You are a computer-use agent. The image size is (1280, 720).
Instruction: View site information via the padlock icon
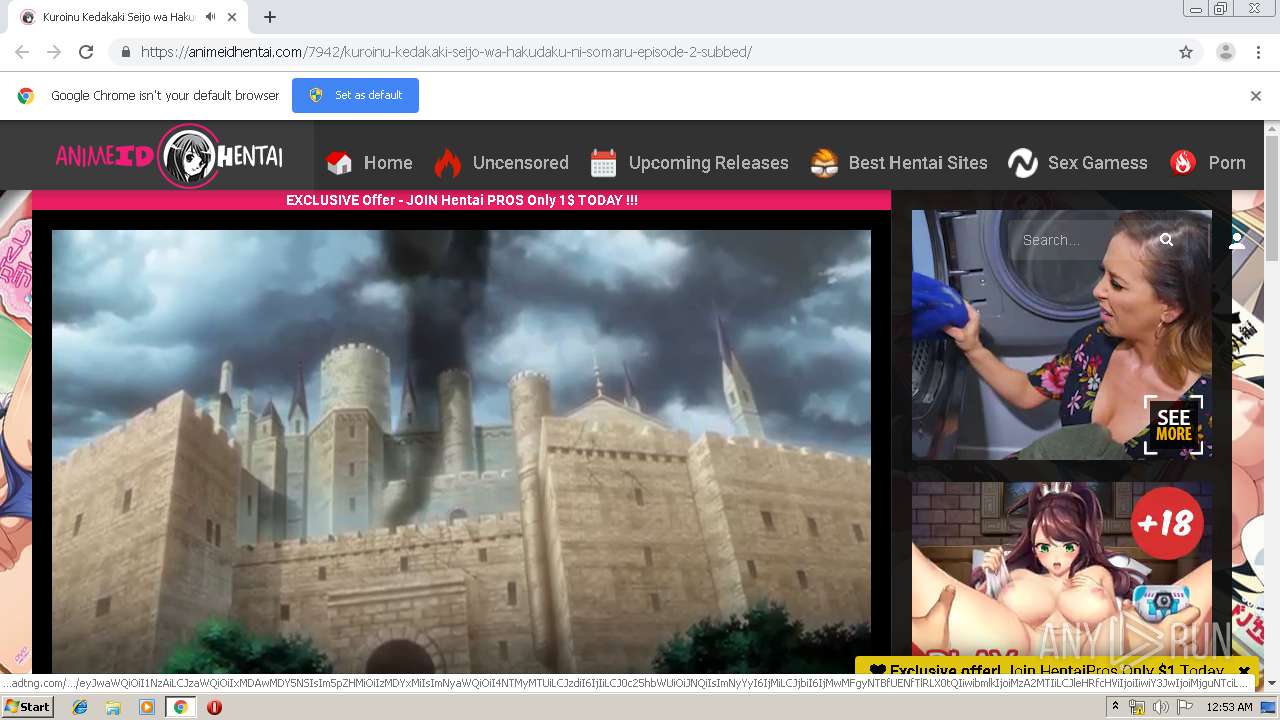coord(125,52)
